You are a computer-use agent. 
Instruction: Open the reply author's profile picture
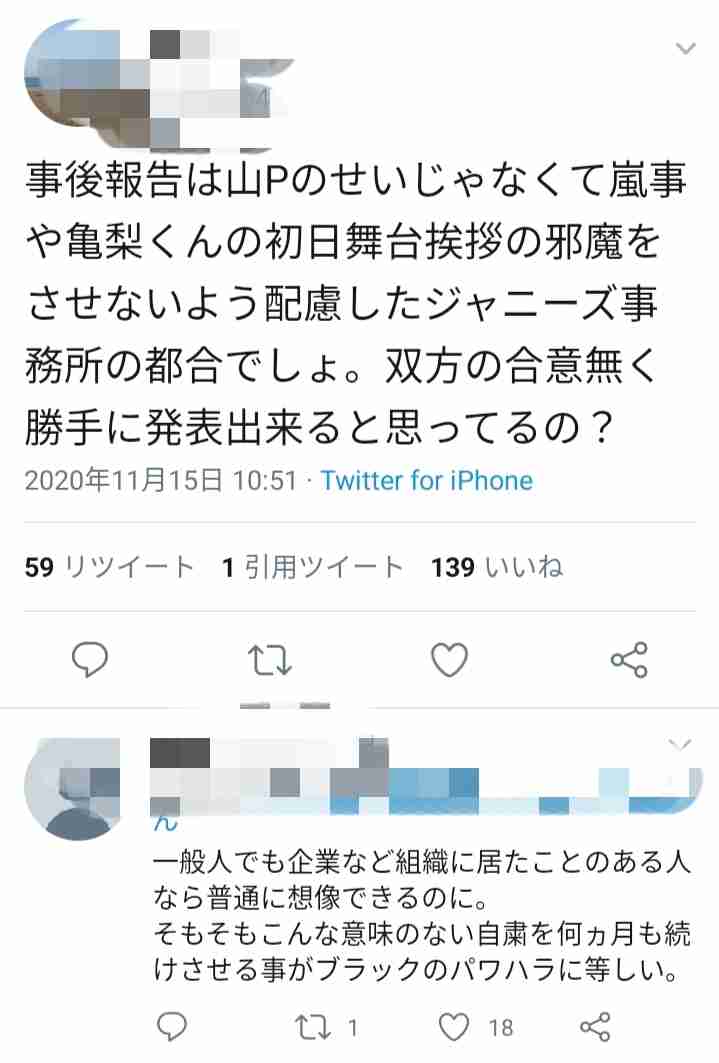(72, 789)
